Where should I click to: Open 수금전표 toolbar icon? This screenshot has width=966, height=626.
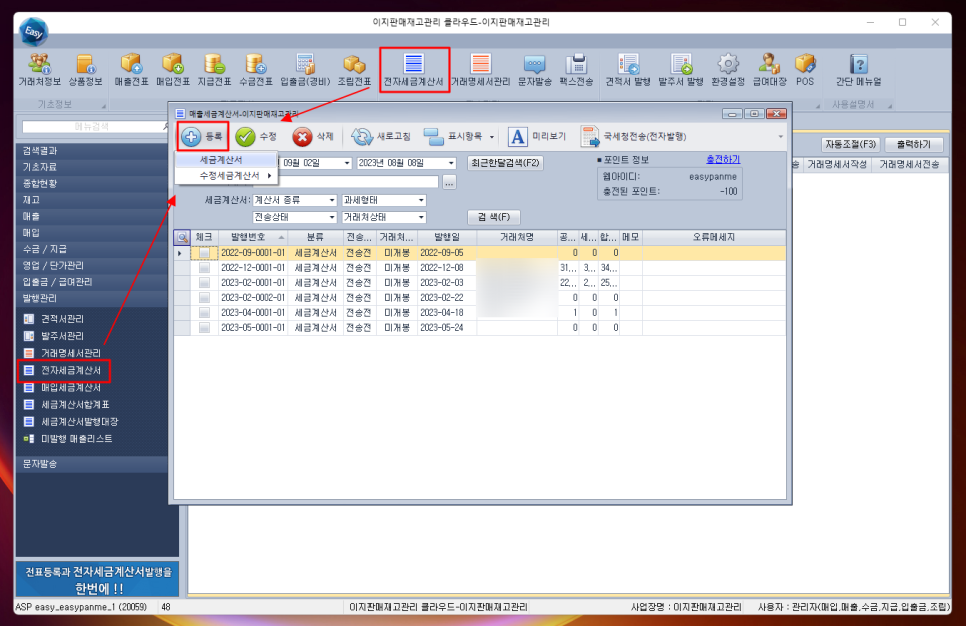coord(256,70)
